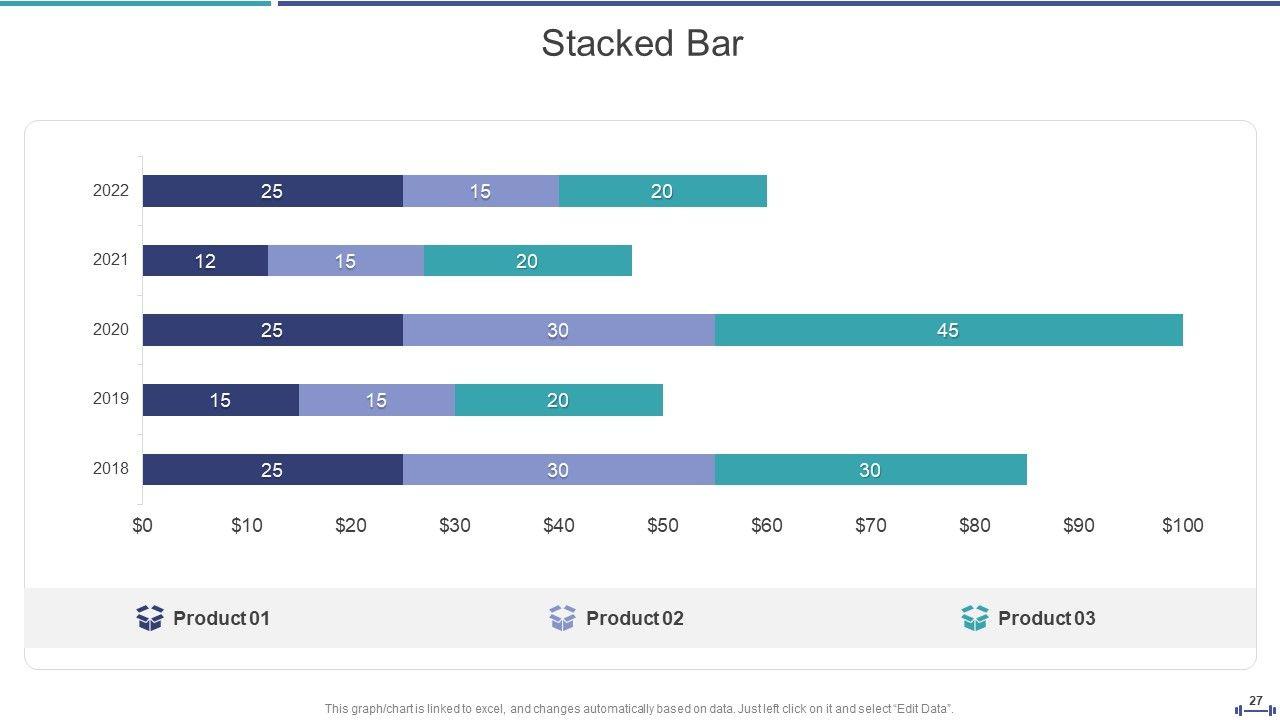Click the lavender 15 segment of 2022 bar
1280x720 pixels.
(x=481, y=191)
